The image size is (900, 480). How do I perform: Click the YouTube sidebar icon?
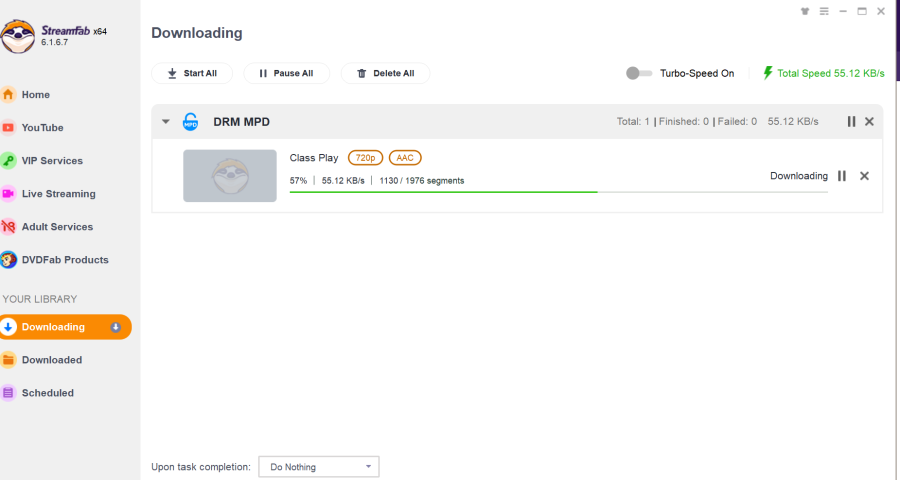point(8,127)
